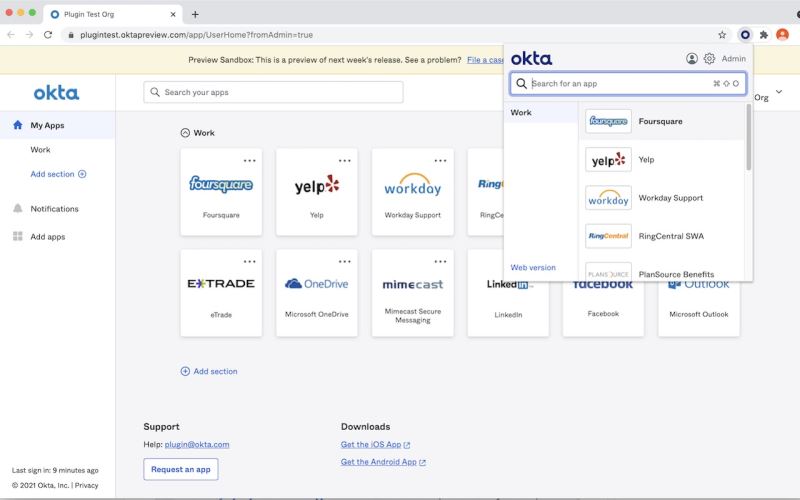This screenshot has width=800, height=500.
Task: Click the plugin list scrollbar
Action: [748, 137]
